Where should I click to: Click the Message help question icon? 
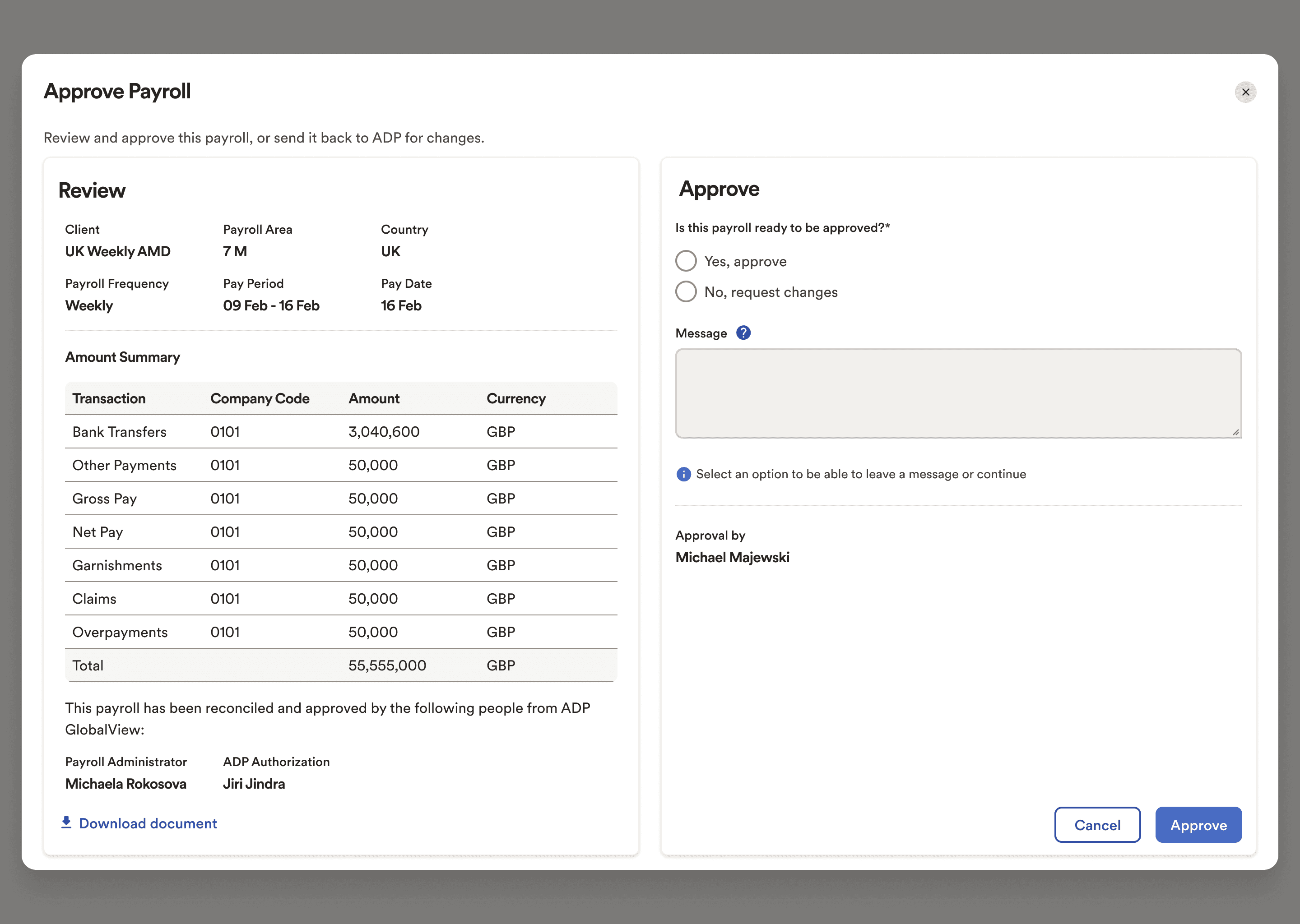coord(743,333)
